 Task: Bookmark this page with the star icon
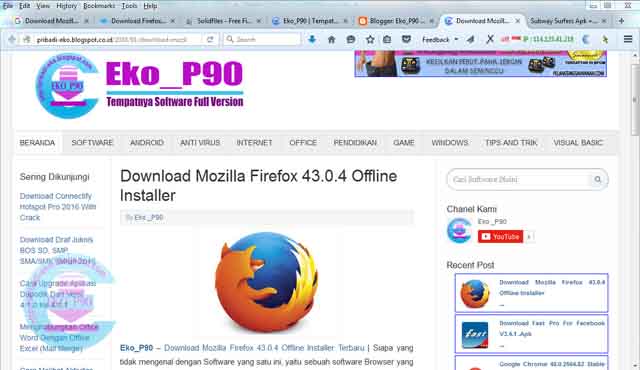pos(370,40)
